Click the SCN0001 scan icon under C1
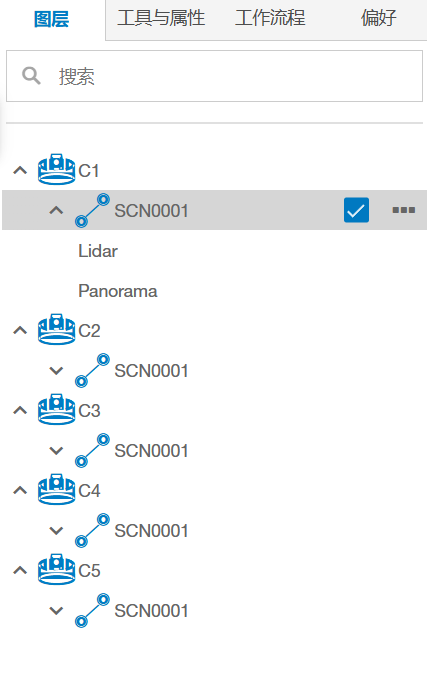Viewport: 427px width, 688px height. point(92,210)
